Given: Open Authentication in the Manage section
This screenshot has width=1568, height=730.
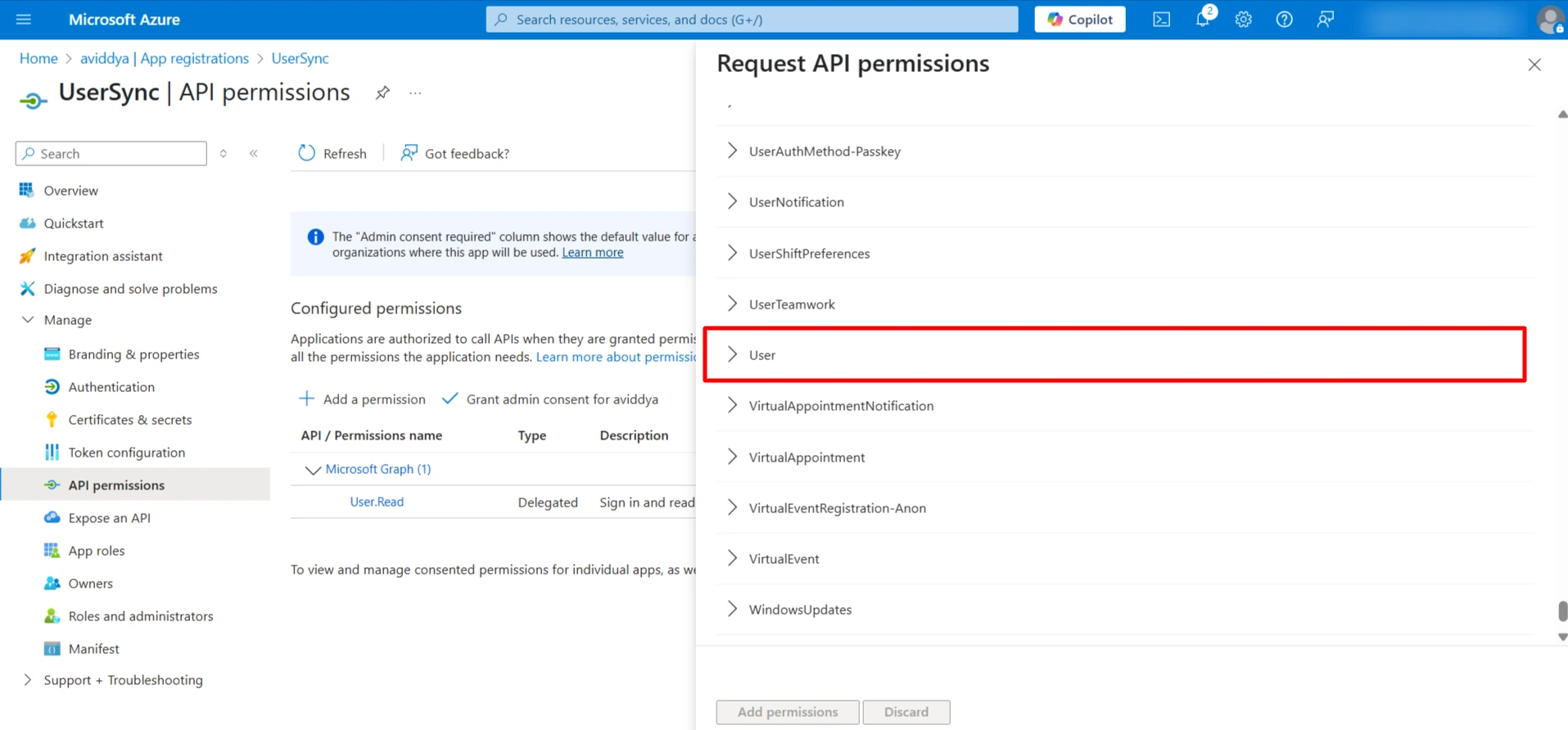Looking at the screenshot, I should click(111, 386).
